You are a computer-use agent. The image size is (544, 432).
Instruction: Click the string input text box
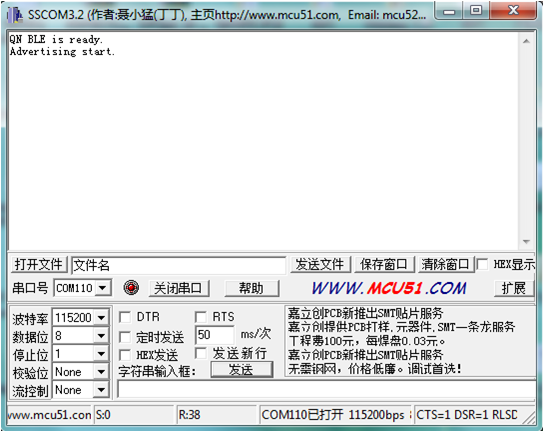click(x=326, y=389)
